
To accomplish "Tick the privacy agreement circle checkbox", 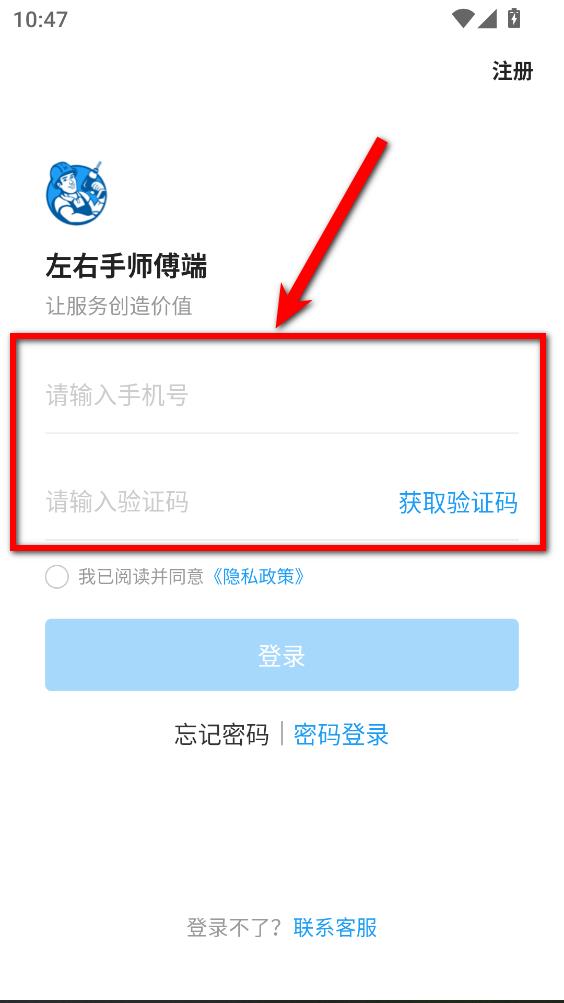I will click(57, 577).
